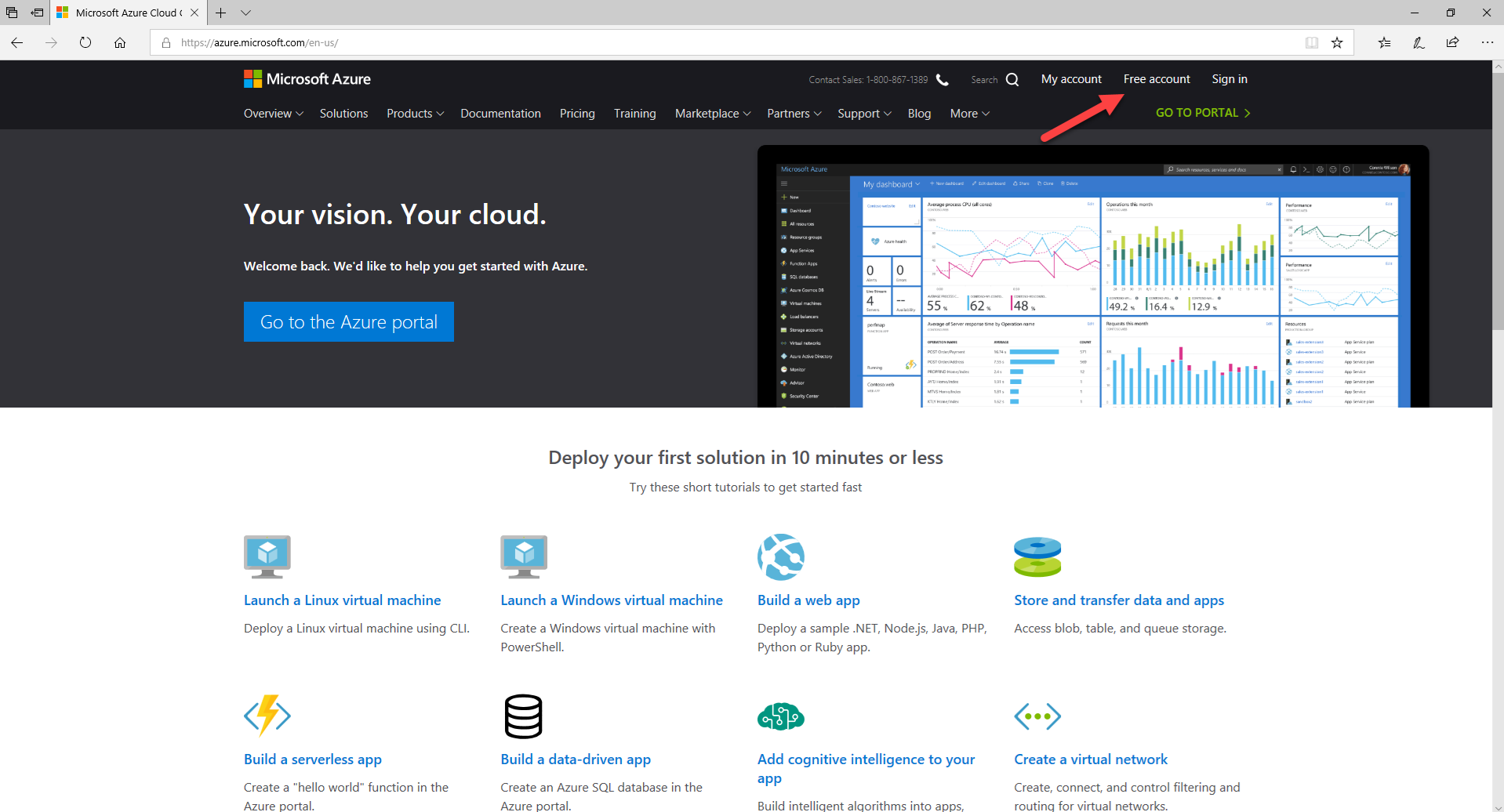This screenshot has width=1504, height=812.
Task: Open the Solutions menu item
Action: click(x=343, y=114)
